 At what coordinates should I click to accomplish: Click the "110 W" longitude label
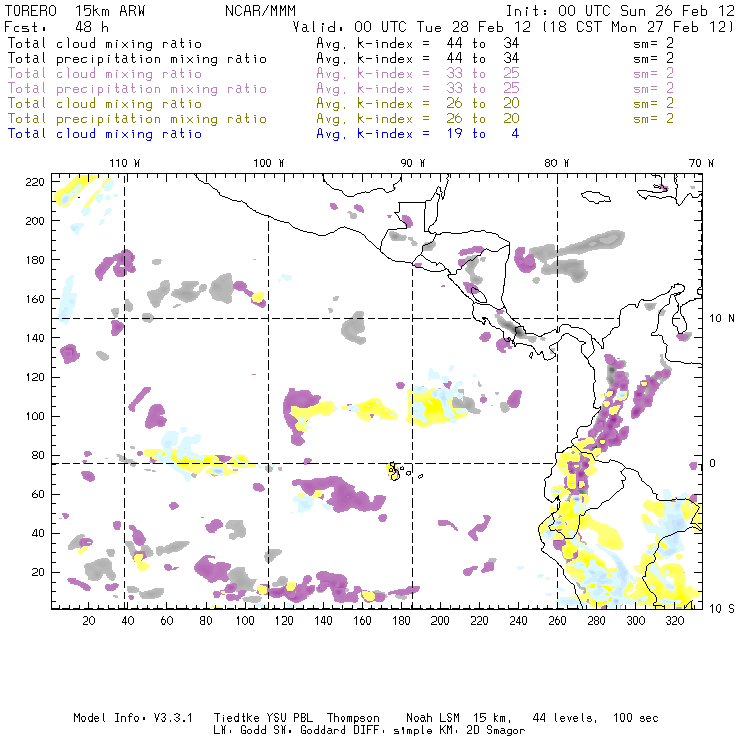tap(125, 163)
